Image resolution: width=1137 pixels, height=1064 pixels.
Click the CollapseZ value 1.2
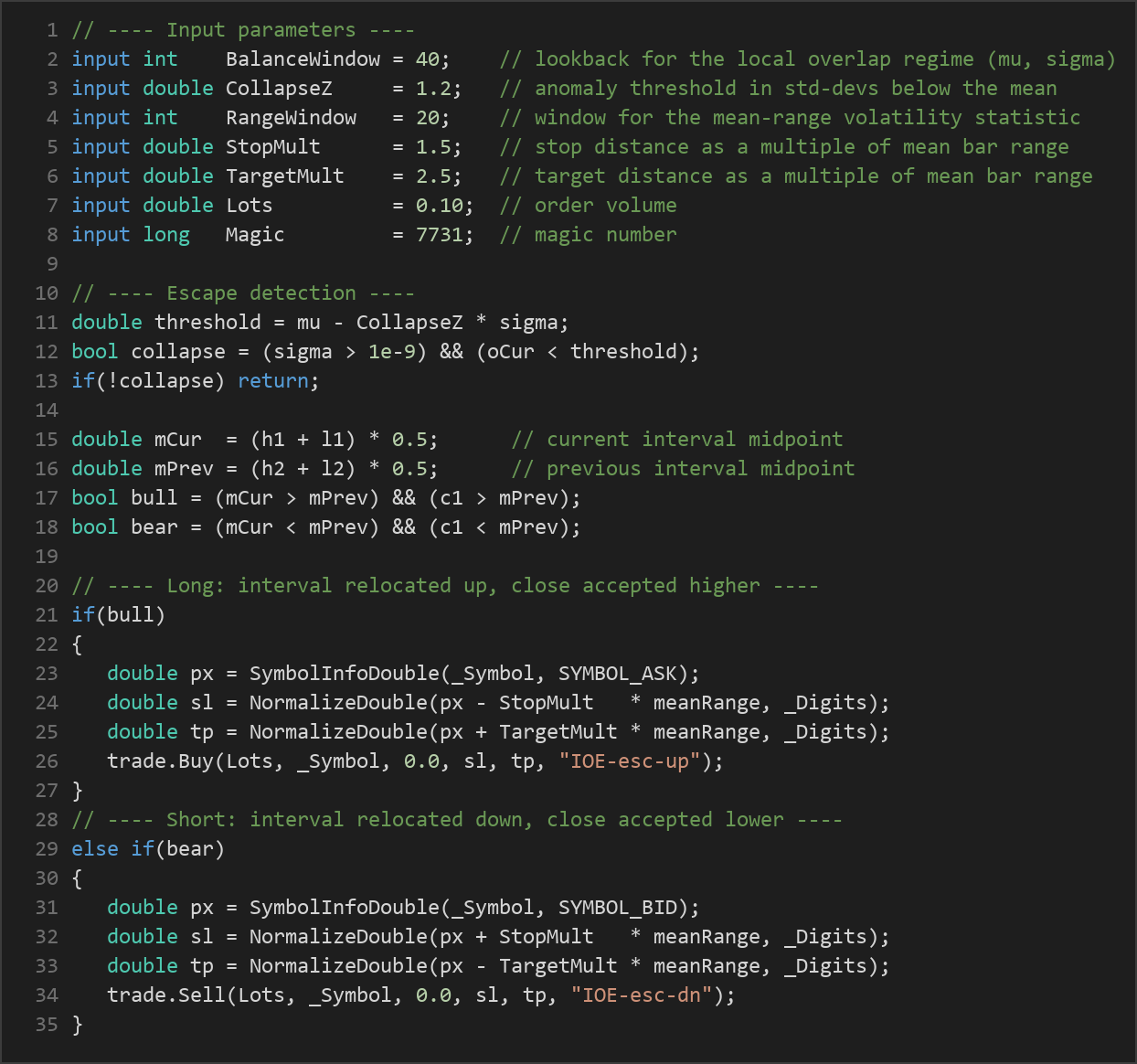pos(433,89)
